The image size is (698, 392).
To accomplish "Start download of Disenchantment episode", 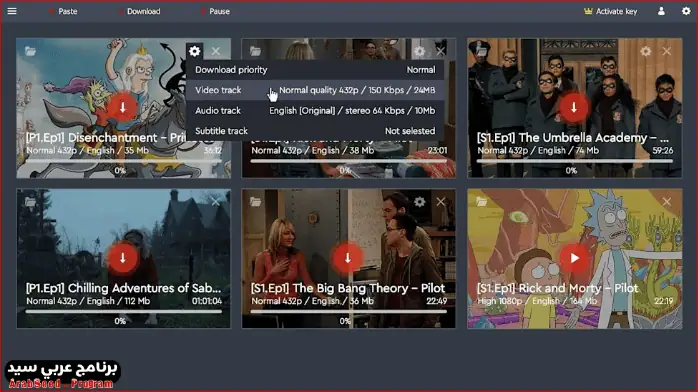I will [123, 107].
